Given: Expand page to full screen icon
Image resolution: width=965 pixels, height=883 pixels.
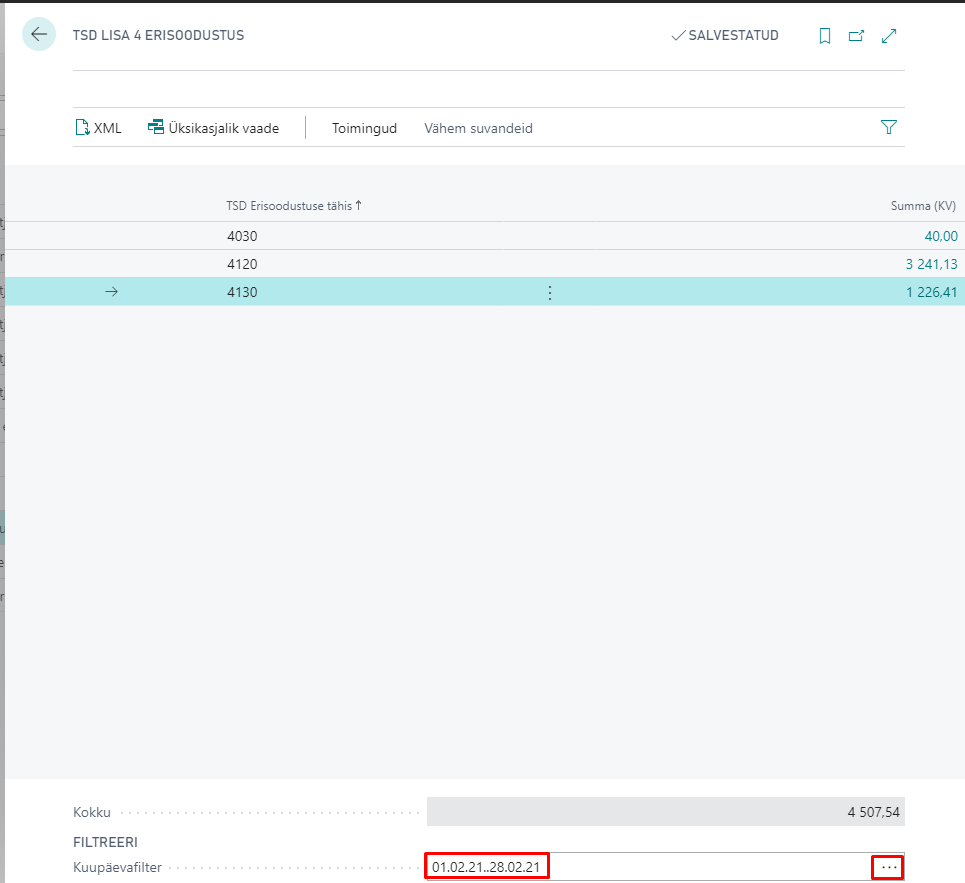Looking at the screenshot, I should pyautogui.click(x=888, y=36).
